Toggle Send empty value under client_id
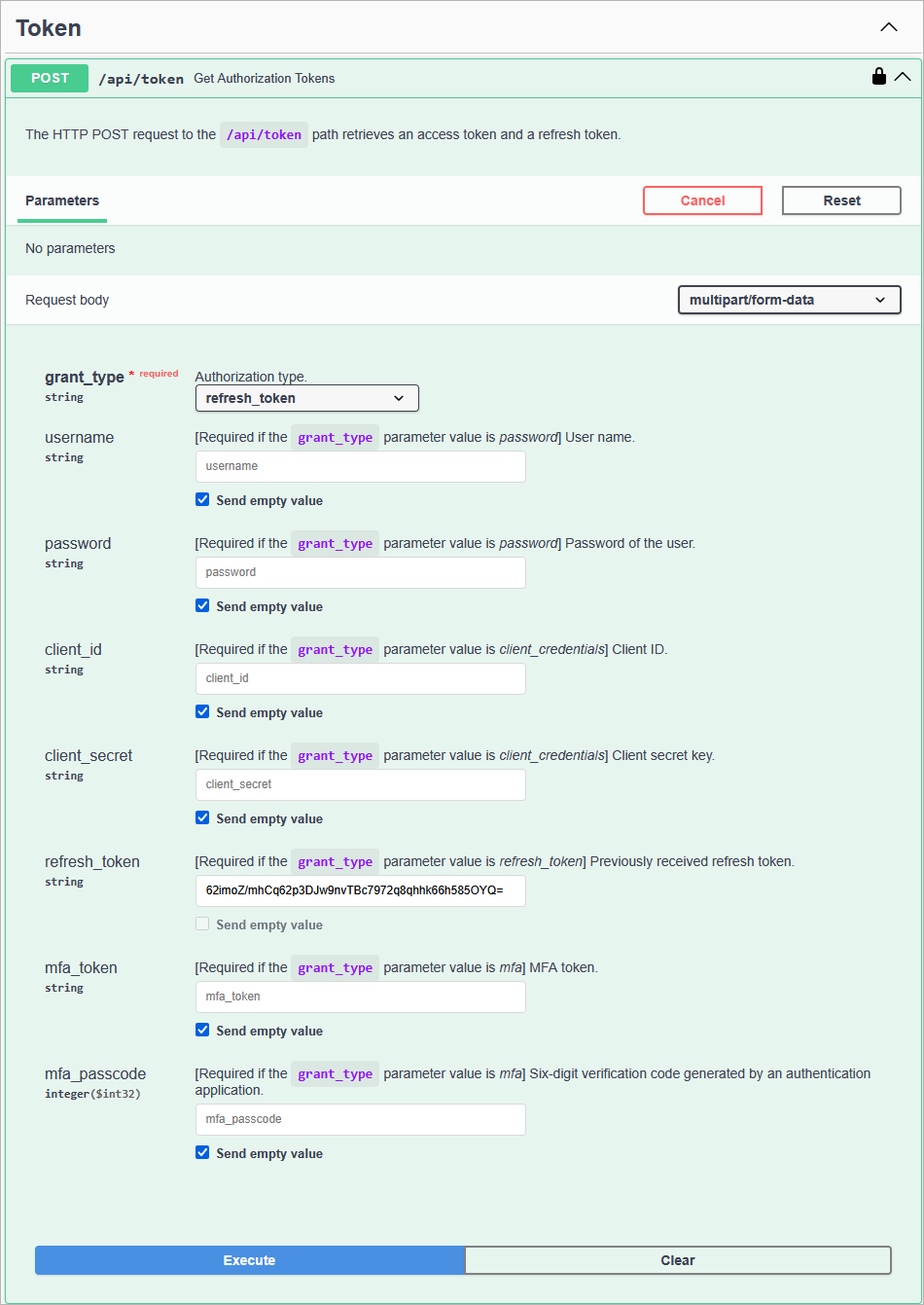This screenshot has width=924, height=1305. point(202,712)
